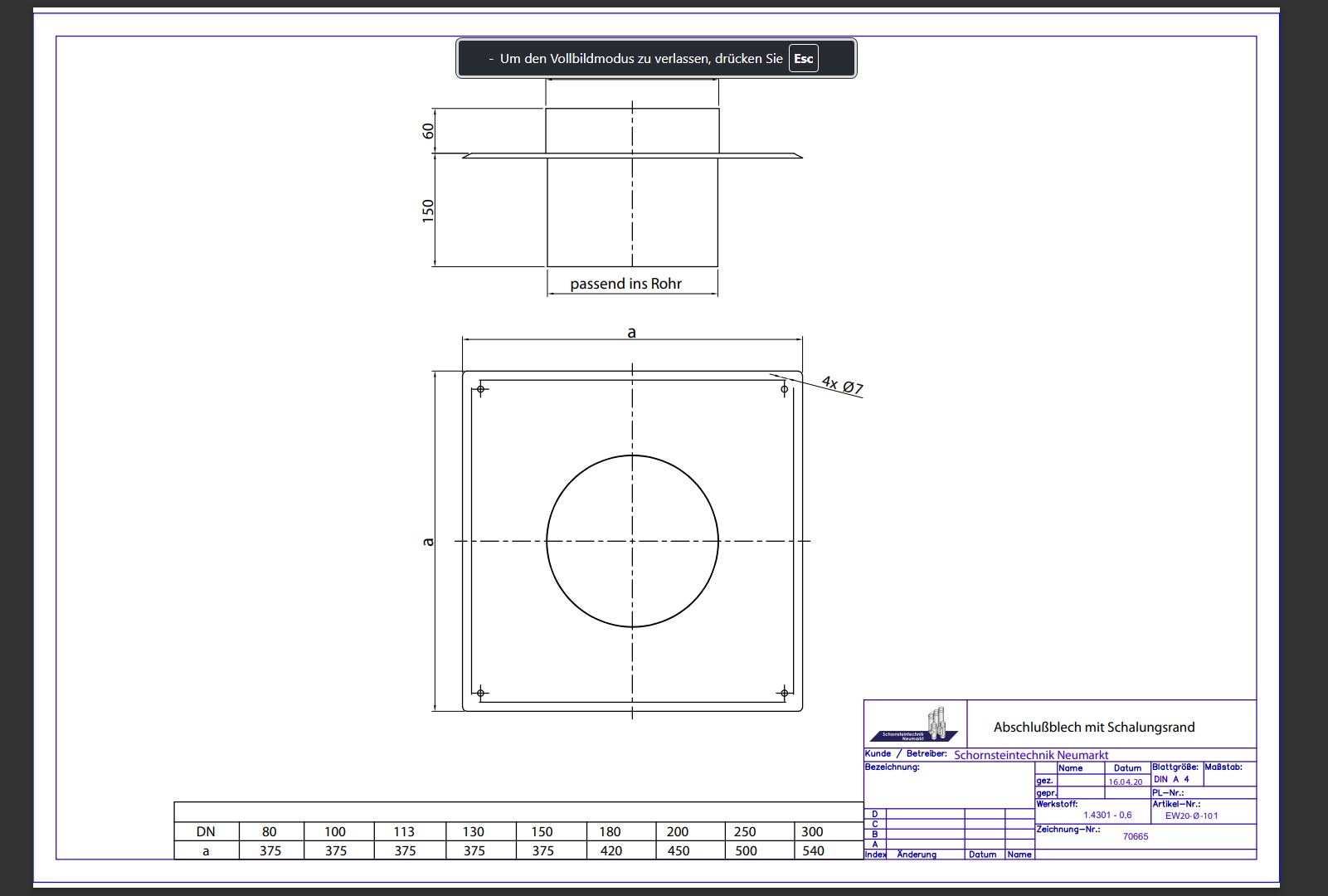This screenshot has width=1328, height=896.
Task: Click the bottom-left mounting hole symbol
Action: [x=481, y=693]
